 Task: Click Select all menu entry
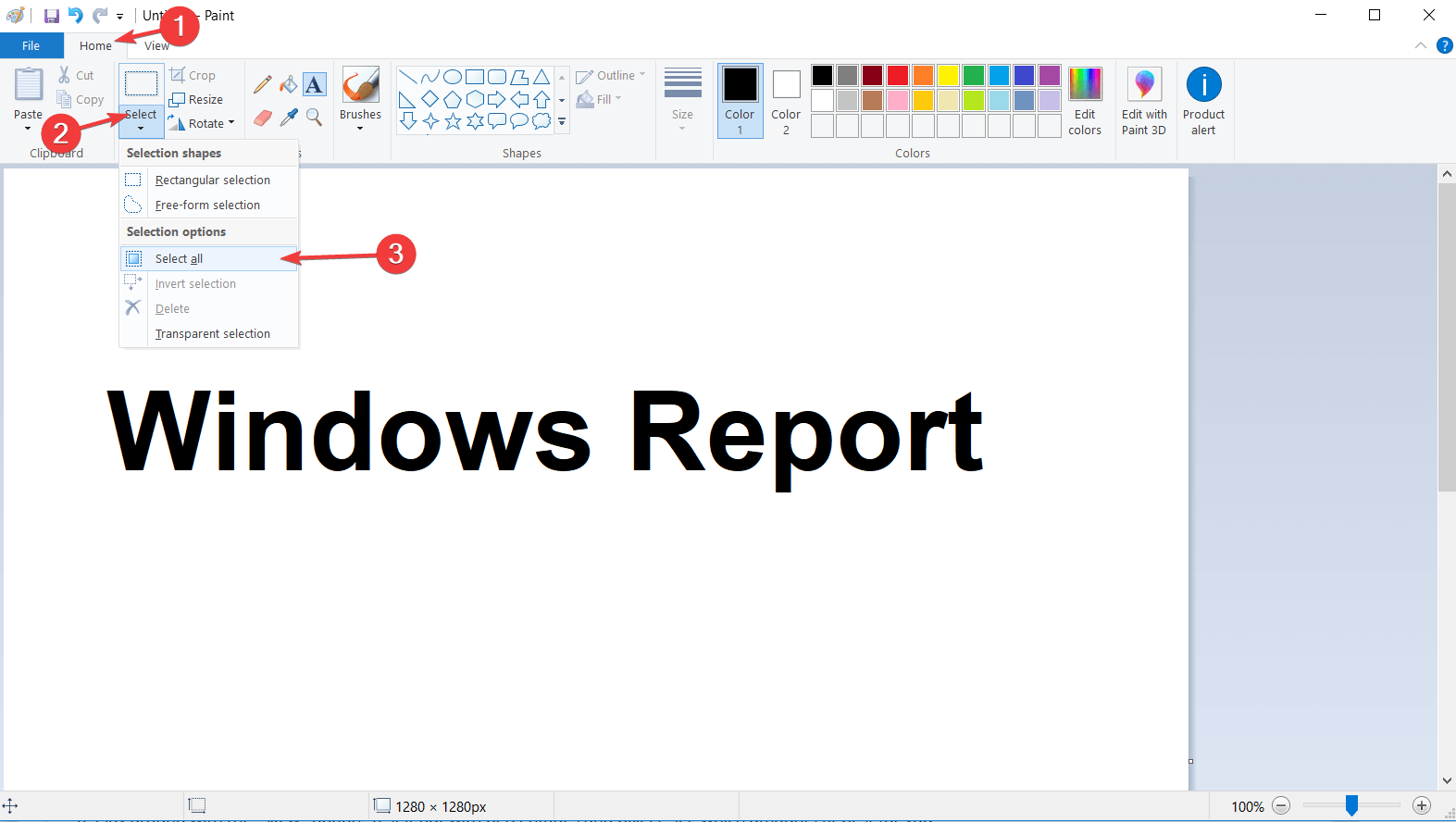pos(209,259)
